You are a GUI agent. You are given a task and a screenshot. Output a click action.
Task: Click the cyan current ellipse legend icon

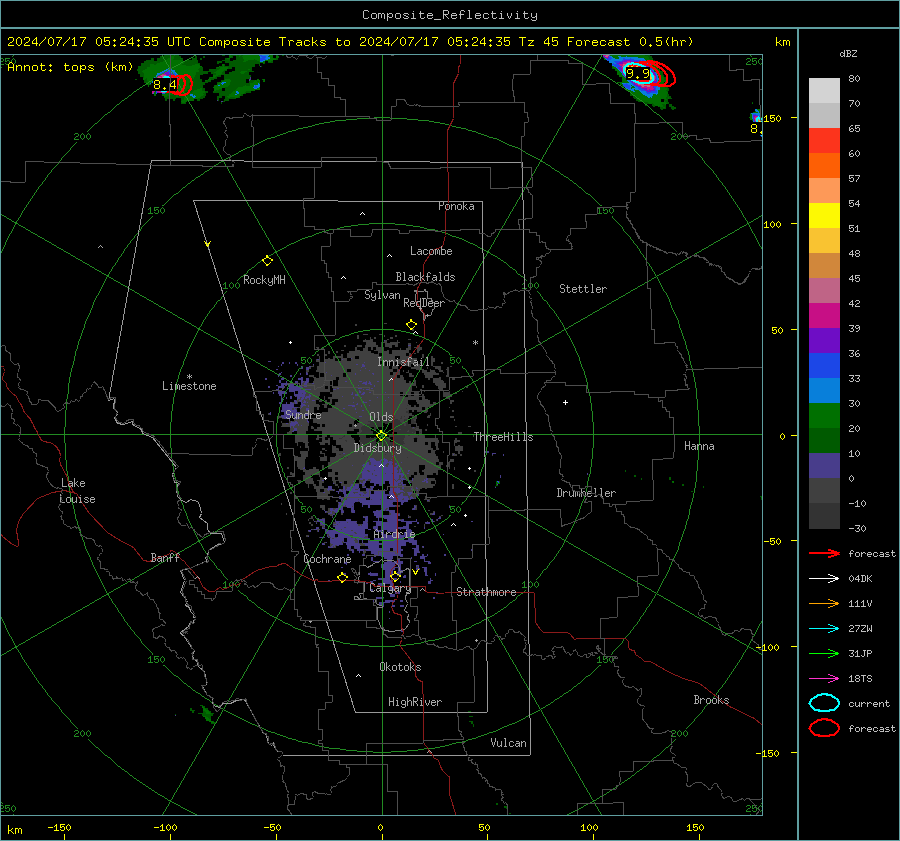click(824, 703)
